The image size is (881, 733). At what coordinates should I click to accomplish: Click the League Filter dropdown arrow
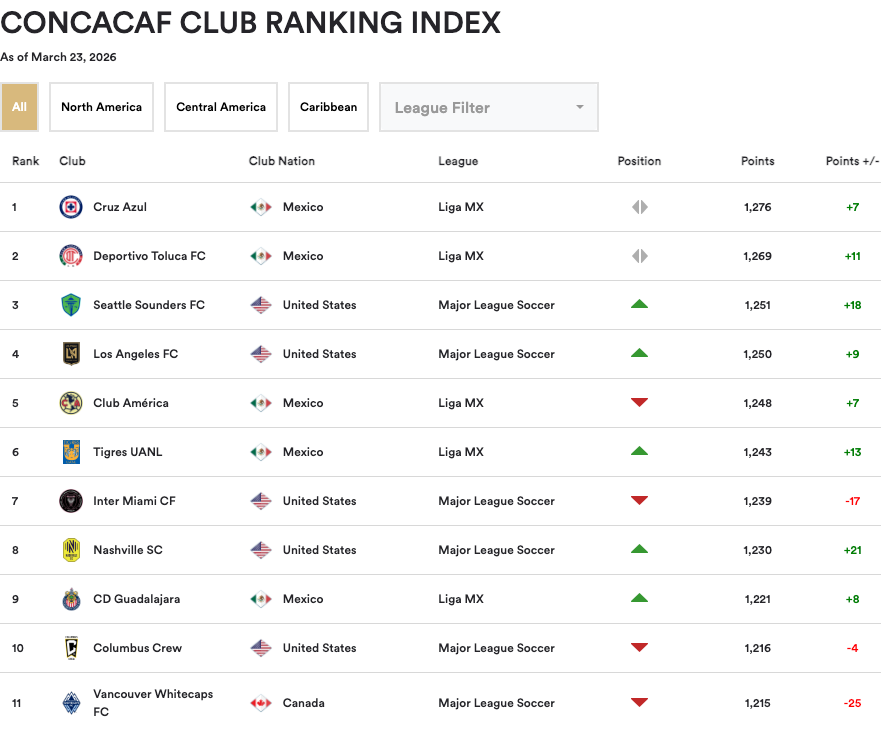tap(579, 108)
